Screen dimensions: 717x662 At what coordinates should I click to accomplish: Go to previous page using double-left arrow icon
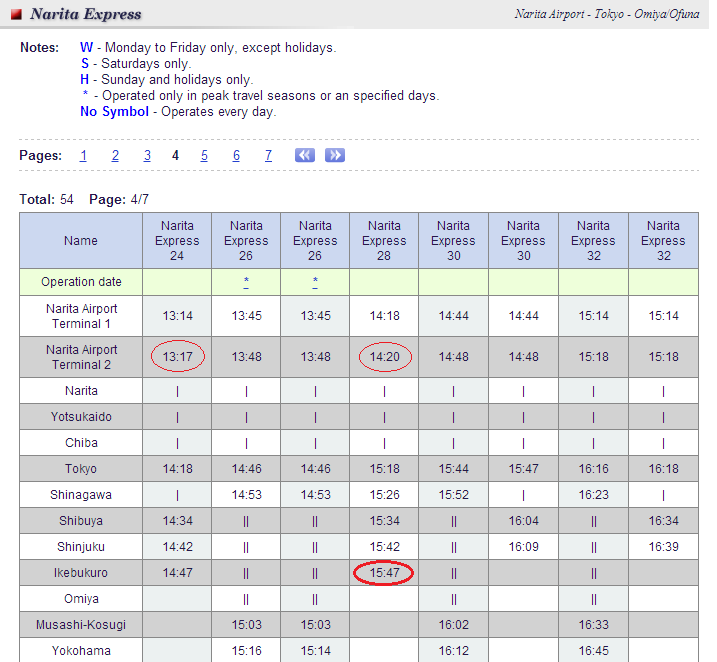coord(305,155)
